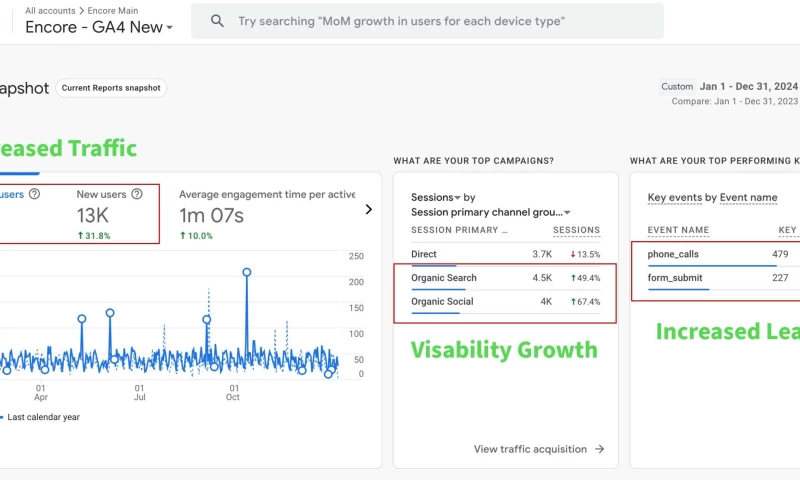The image size is (800, 480).
Task: Show next metrics with the right chevron arrow
Action: click(x=368, y=209)
